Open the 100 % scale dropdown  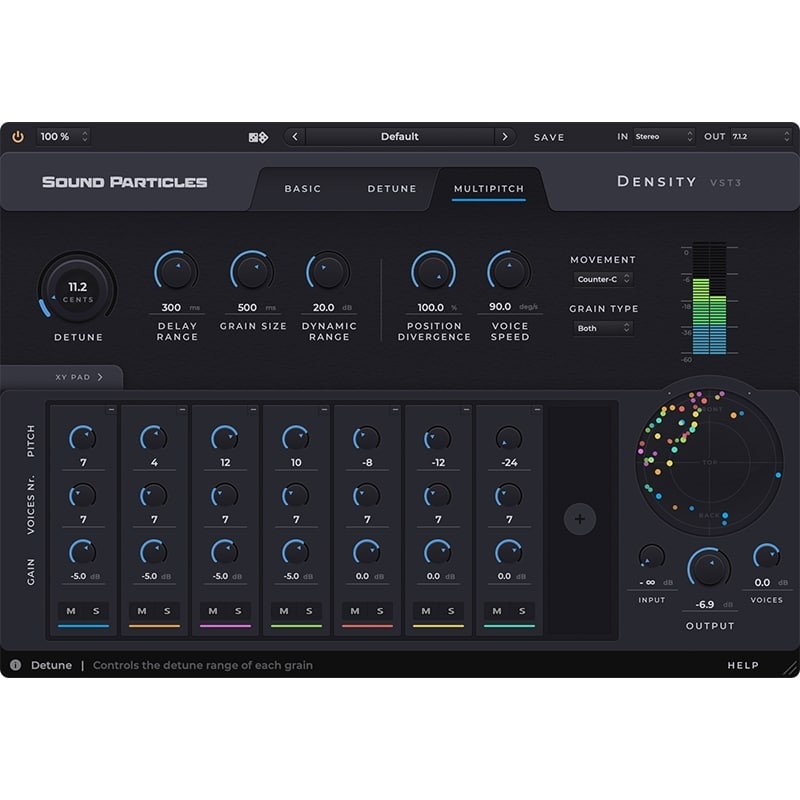(64, 137)
